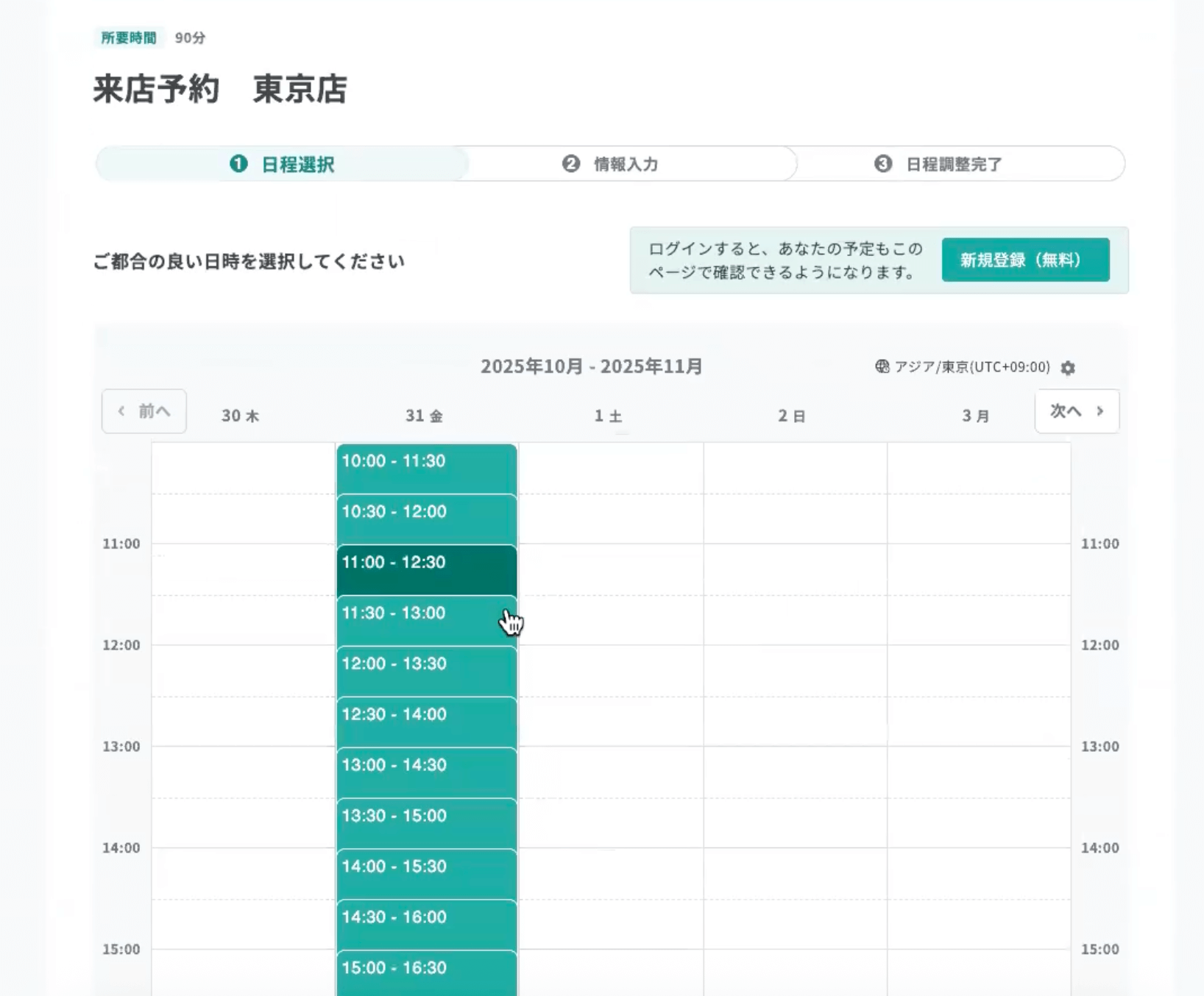Book the 11:30 - 13:00 slot

(x=426, y=621)
